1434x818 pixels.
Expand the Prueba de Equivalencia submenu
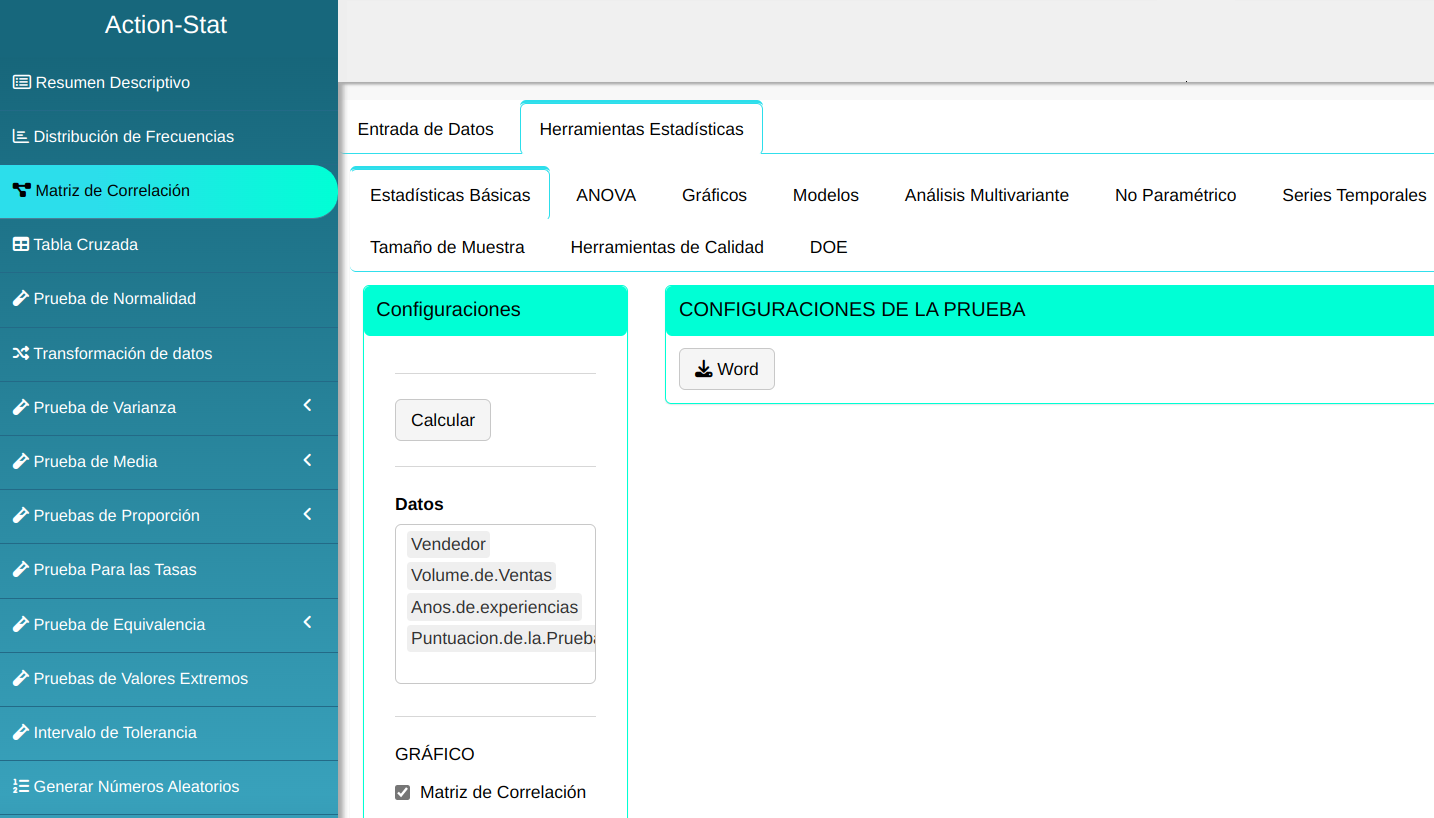(x=307, y=623)
